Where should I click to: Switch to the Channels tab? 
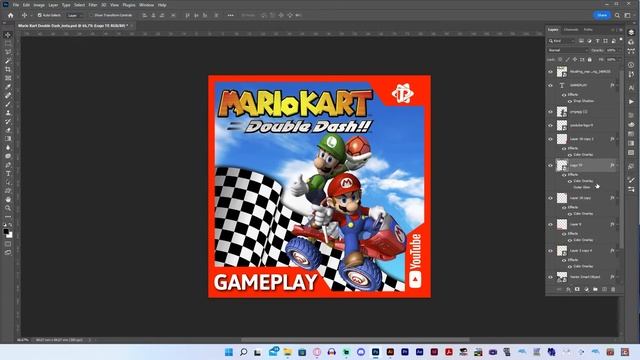click(571, 29)
